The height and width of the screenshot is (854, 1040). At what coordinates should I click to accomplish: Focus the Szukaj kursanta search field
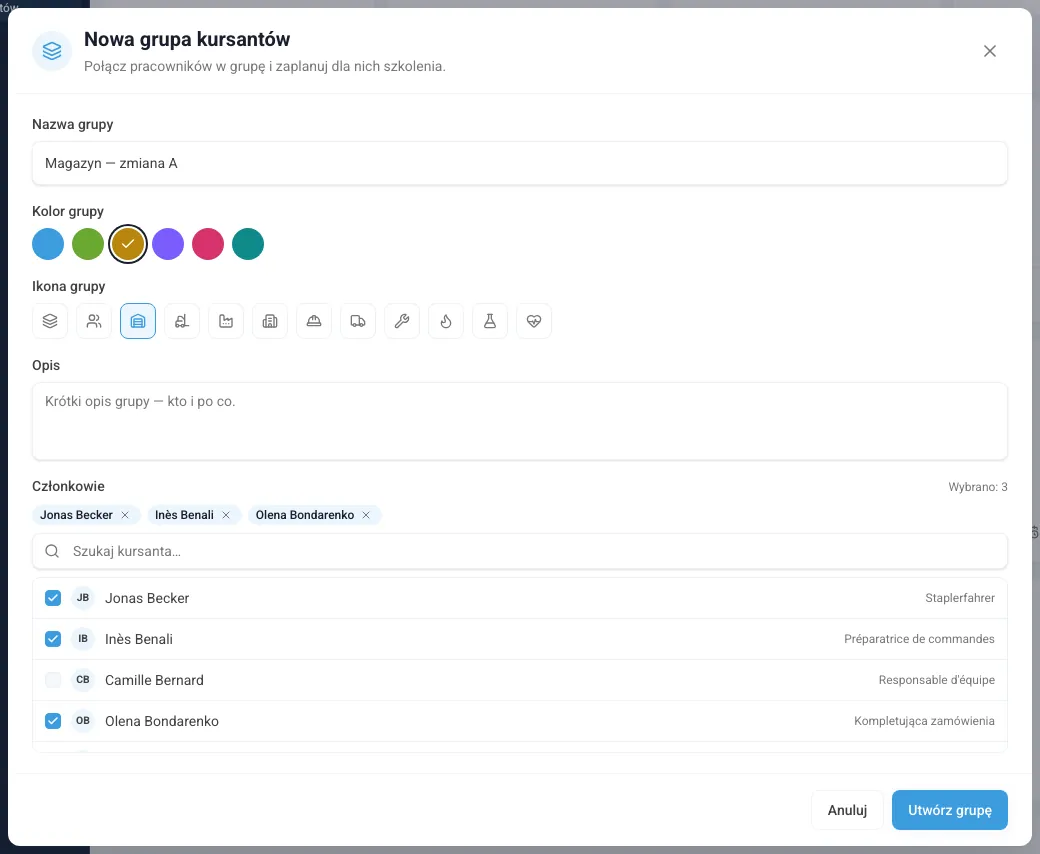(x=520, y=552)
